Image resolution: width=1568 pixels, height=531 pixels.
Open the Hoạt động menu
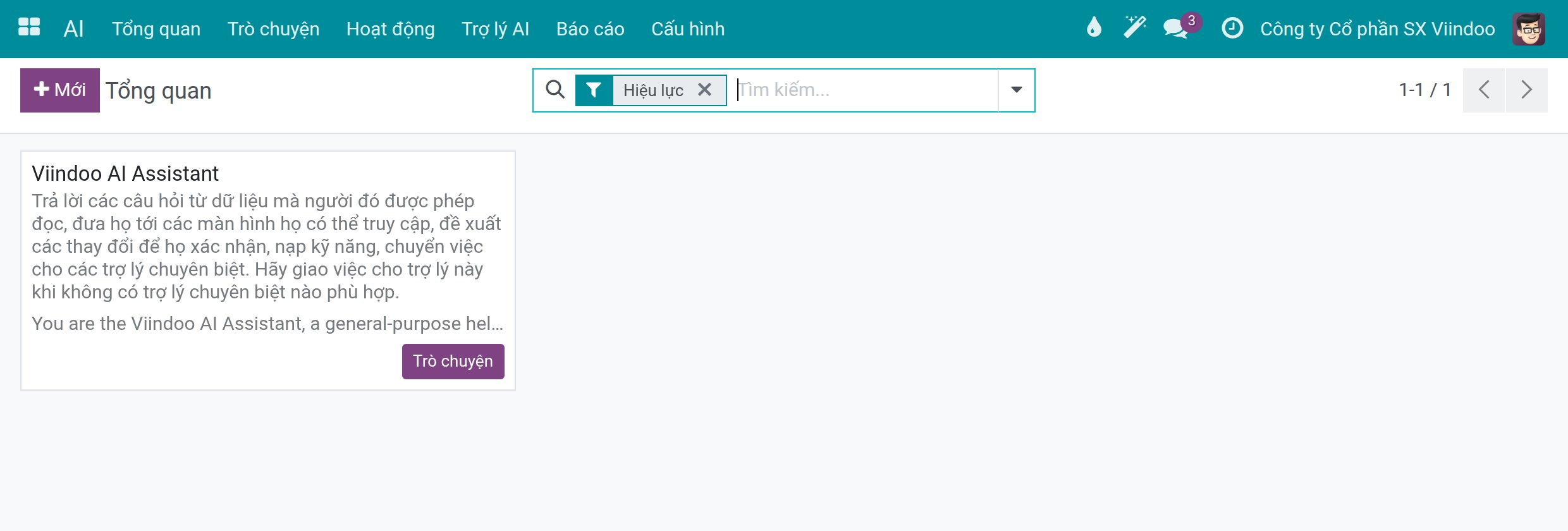(x=391, y=29)
